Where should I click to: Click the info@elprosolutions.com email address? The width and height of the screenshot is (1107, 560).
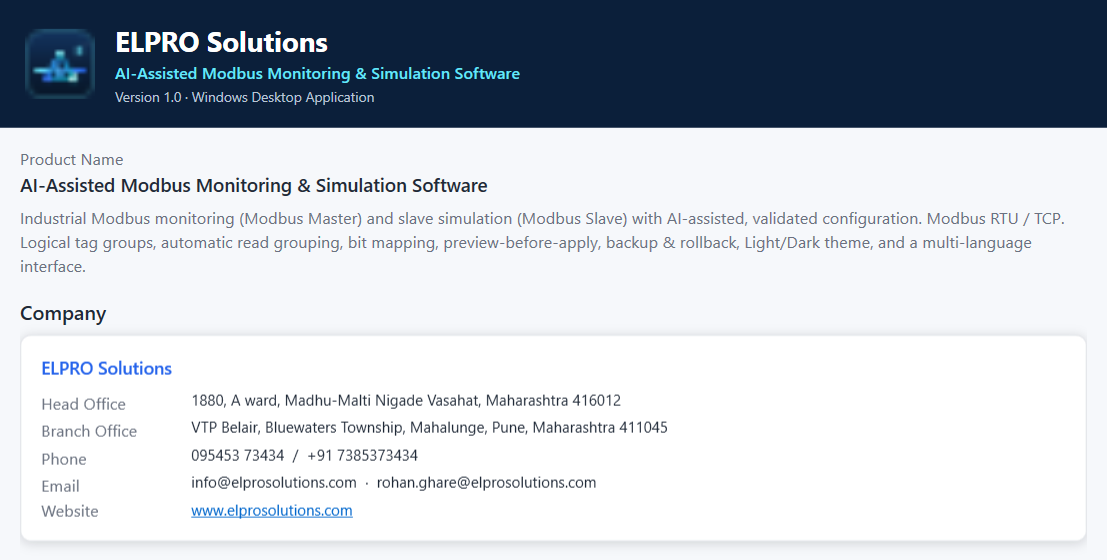click(x=274, y=482)
